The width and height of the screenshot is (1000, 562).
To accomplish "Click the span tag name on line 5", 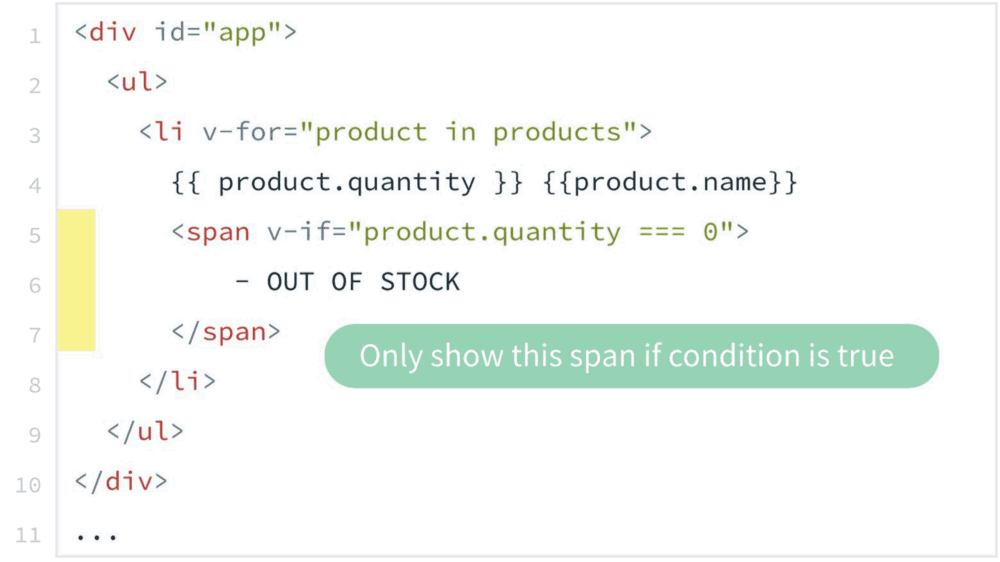I will (218, 232).
